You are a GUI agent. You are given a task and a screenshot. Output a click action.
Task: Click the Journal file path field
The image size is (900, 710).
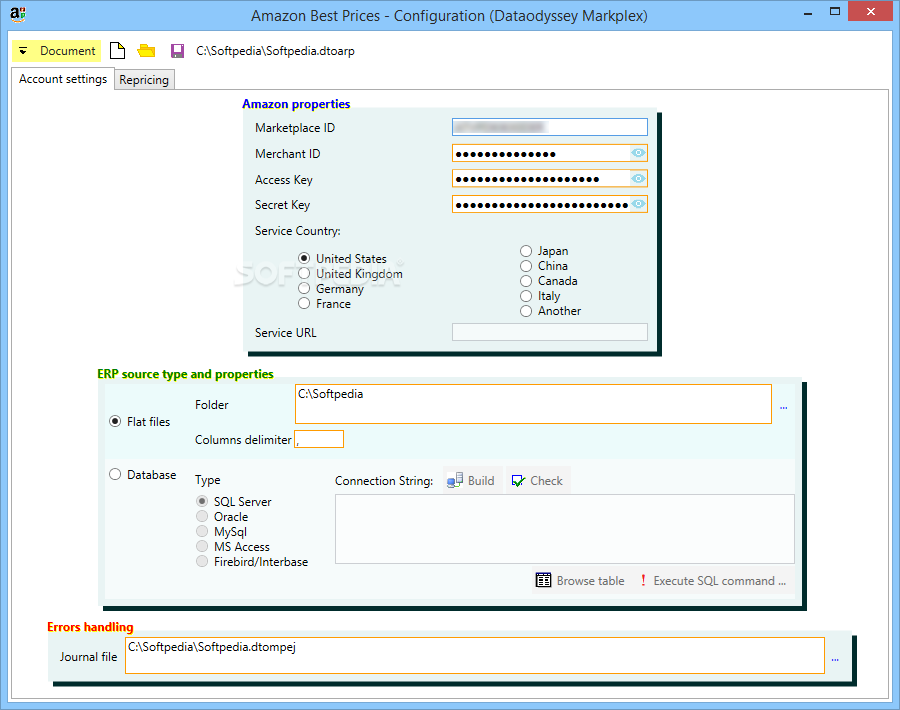pyautogui.click(x=475, y=655)
